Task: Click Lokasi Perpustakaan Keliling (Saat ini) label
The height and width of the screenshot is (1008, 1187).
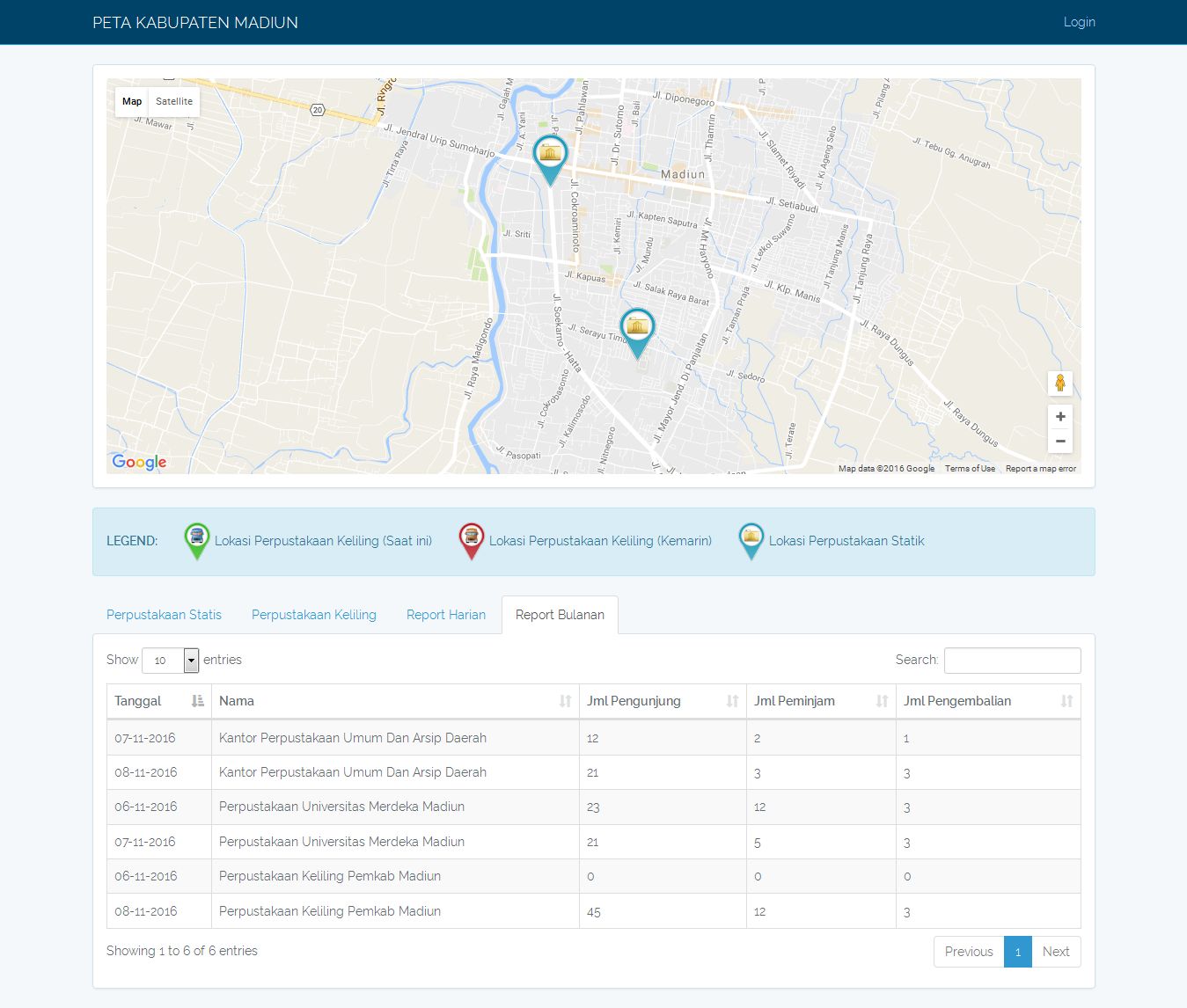Action: [323, 541]
